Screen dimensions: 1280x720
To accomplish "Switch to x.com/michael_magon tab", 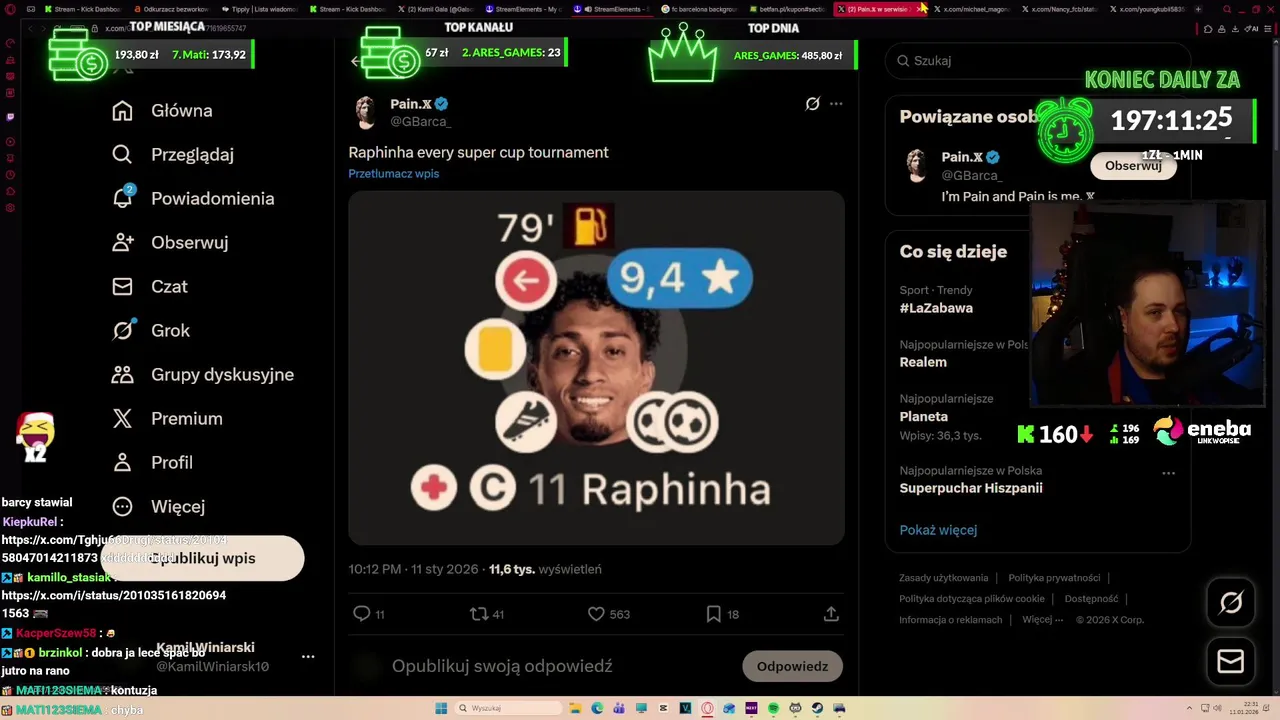I will pyautogui.click(x=970, y=9).
